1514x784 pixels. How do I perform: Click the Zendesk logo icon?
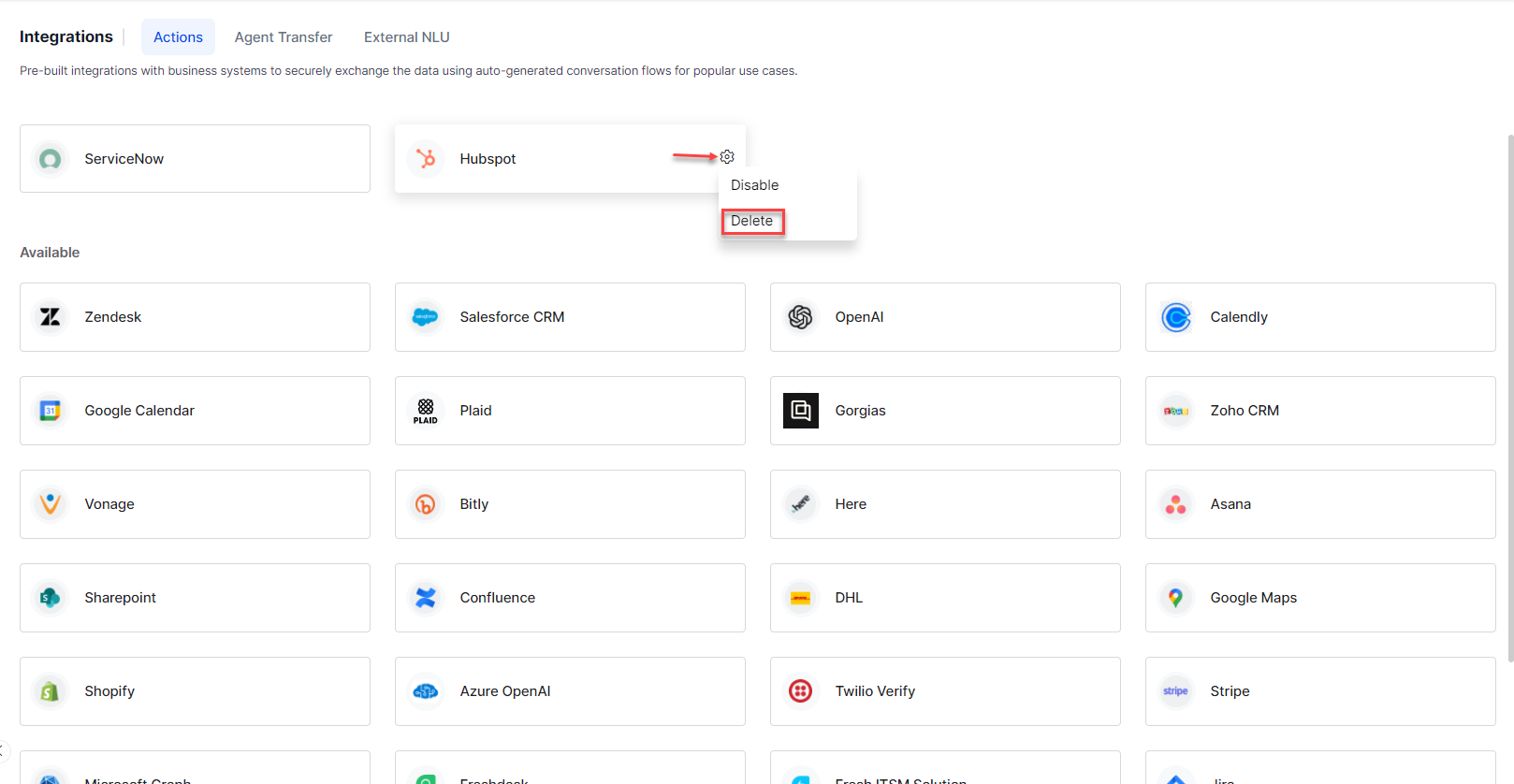coord(51,317)
